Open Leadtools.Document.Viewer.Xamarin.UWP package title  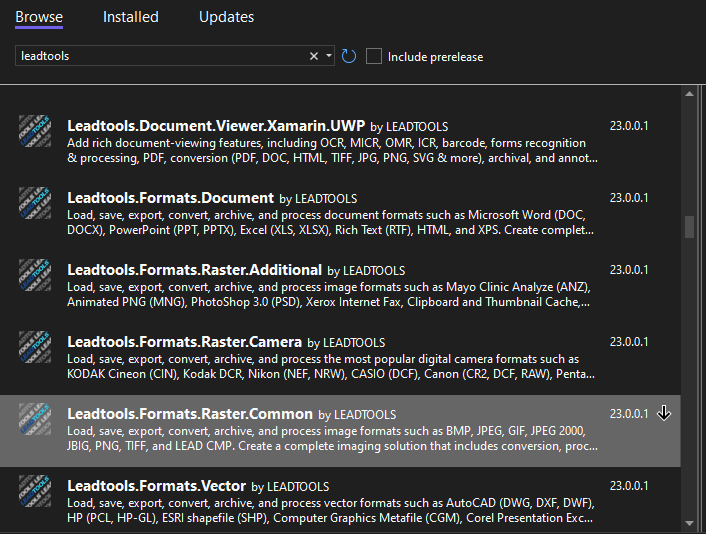216,126
